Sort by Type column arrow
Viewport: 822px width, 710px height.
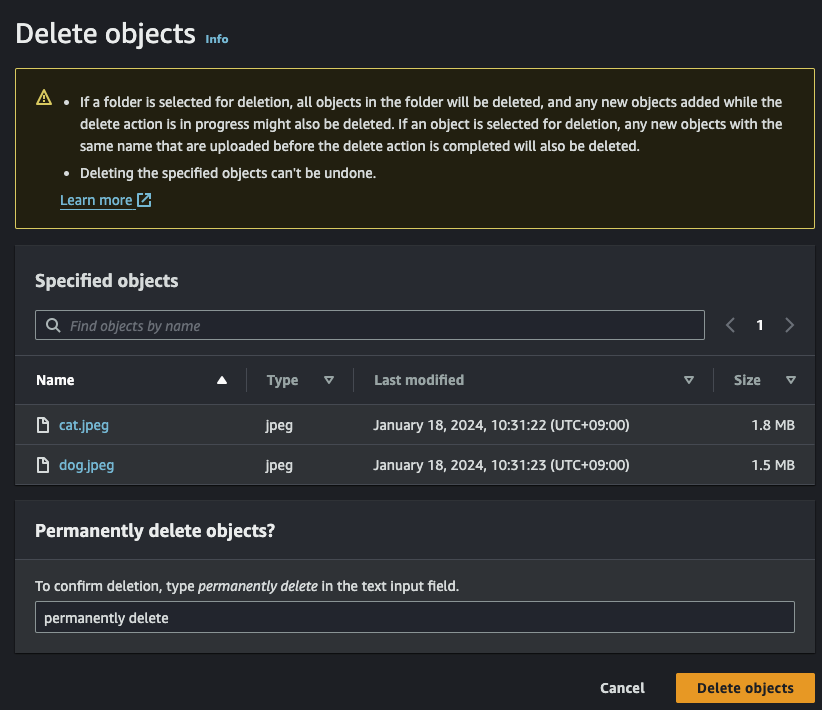329,380
